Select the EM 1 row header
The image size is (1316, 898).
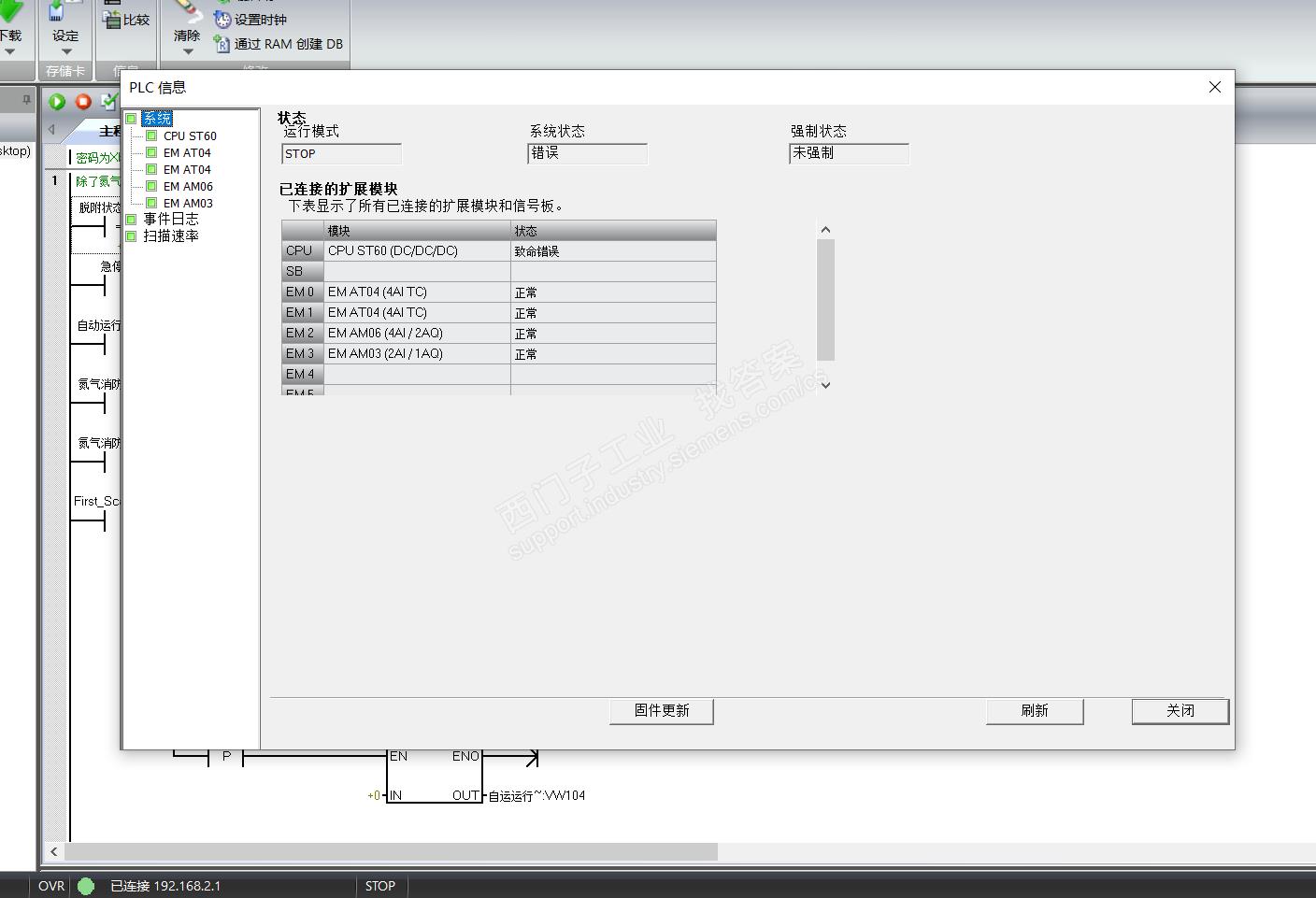303,313
